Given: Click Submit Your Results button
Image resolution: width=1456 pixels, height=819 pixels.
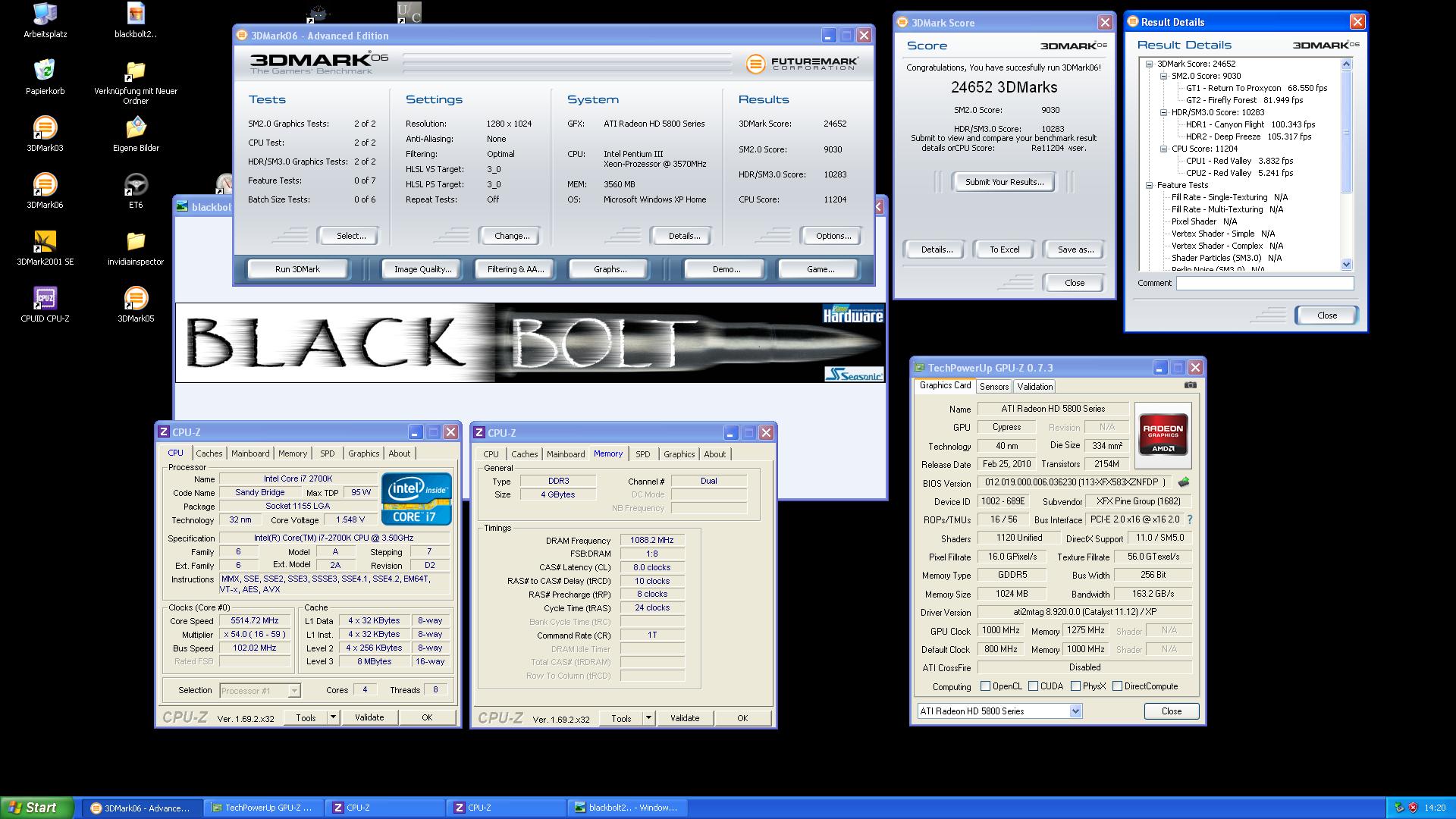Looking at the screenshot, I should coord(1004,182).
